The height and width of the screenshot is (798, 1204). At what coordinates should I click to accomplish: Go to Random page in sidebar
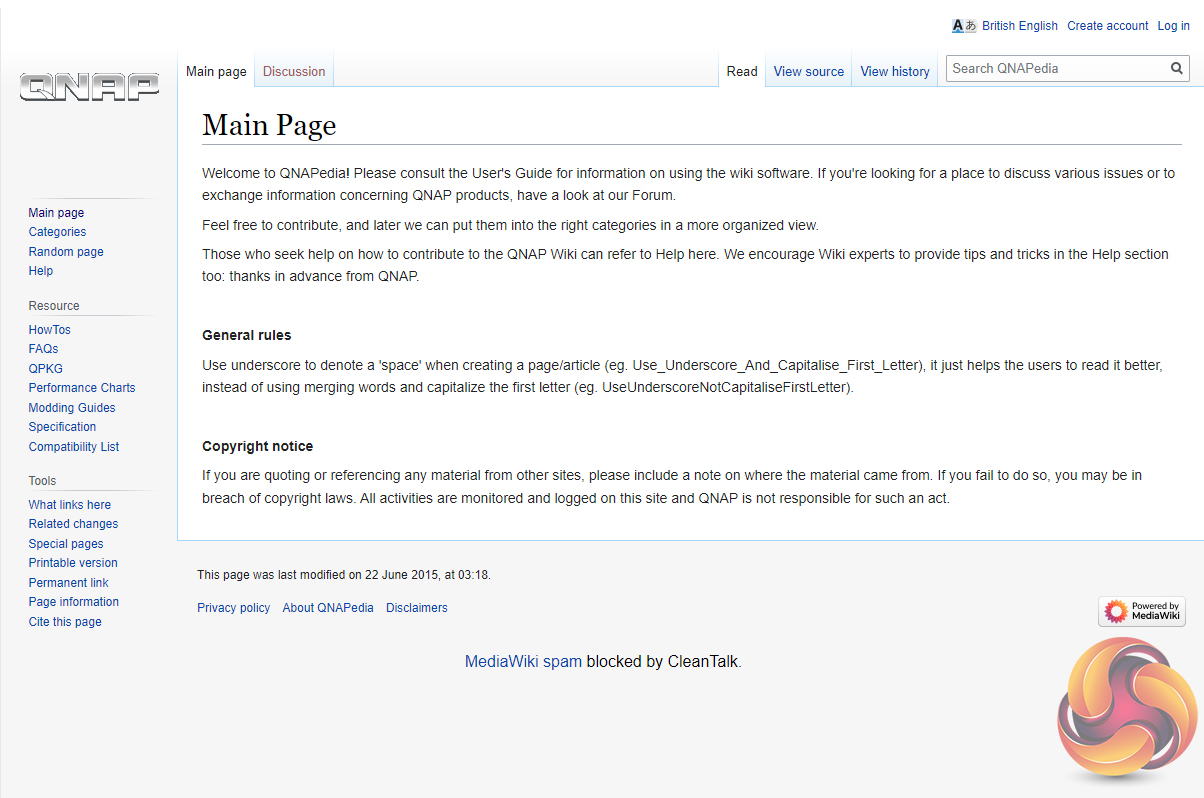tap(66, 252)
